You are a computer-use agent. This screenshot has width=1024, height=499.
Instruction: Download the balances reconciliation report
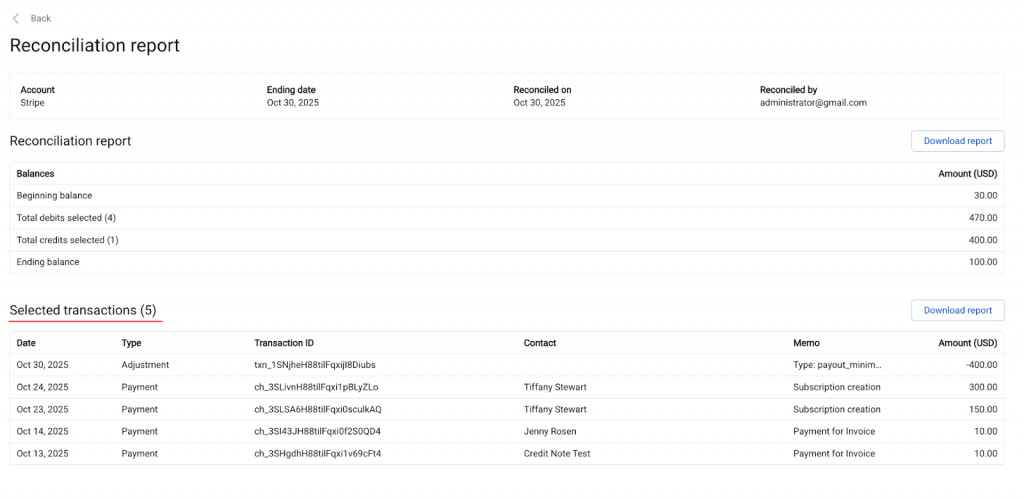(957, 141)
